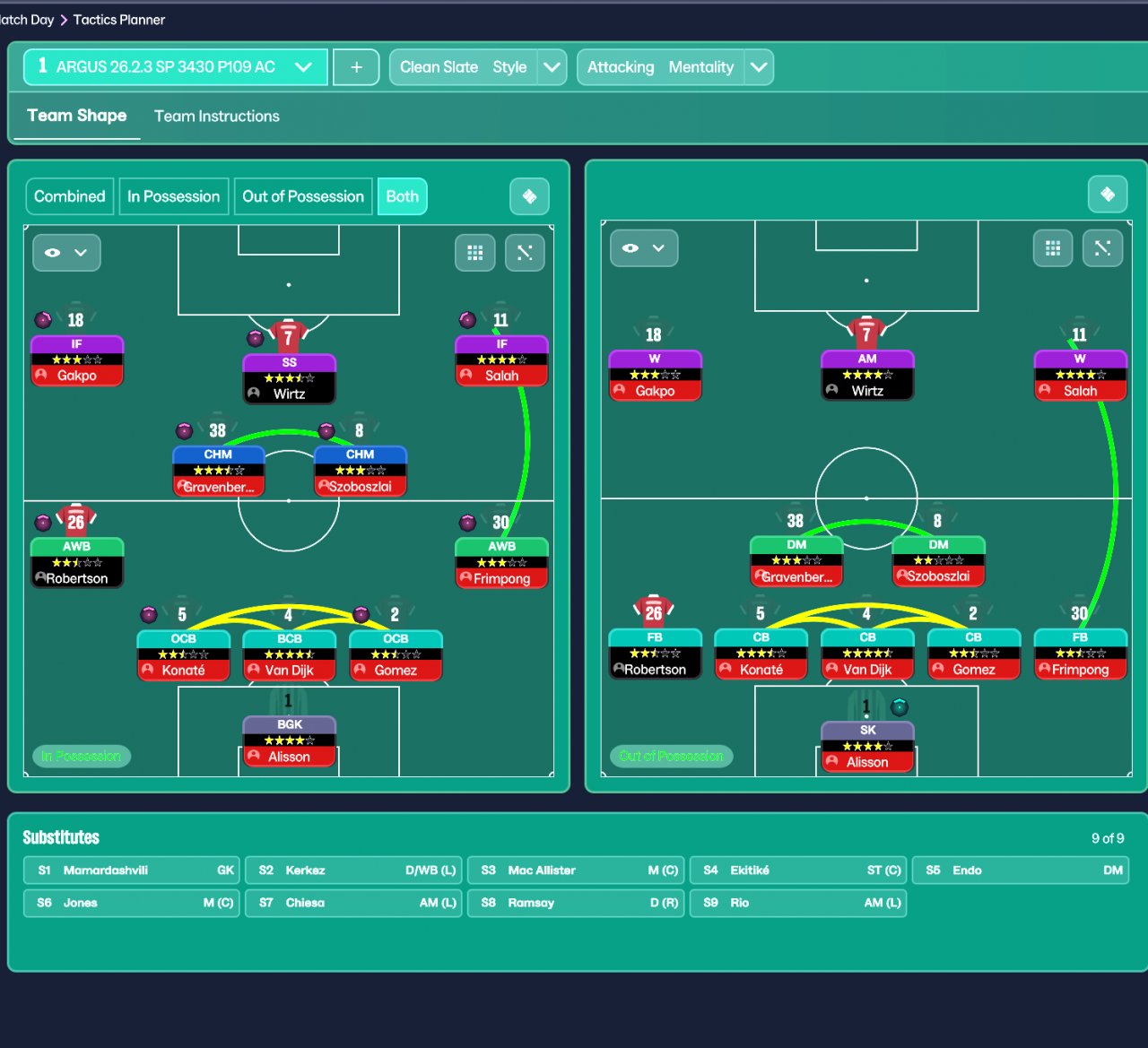Click the purple icon beside Frimpong's 30 shirt
Viewport: 1148px width, 1048px height.
pyautogui.click(x=467, y=522)
